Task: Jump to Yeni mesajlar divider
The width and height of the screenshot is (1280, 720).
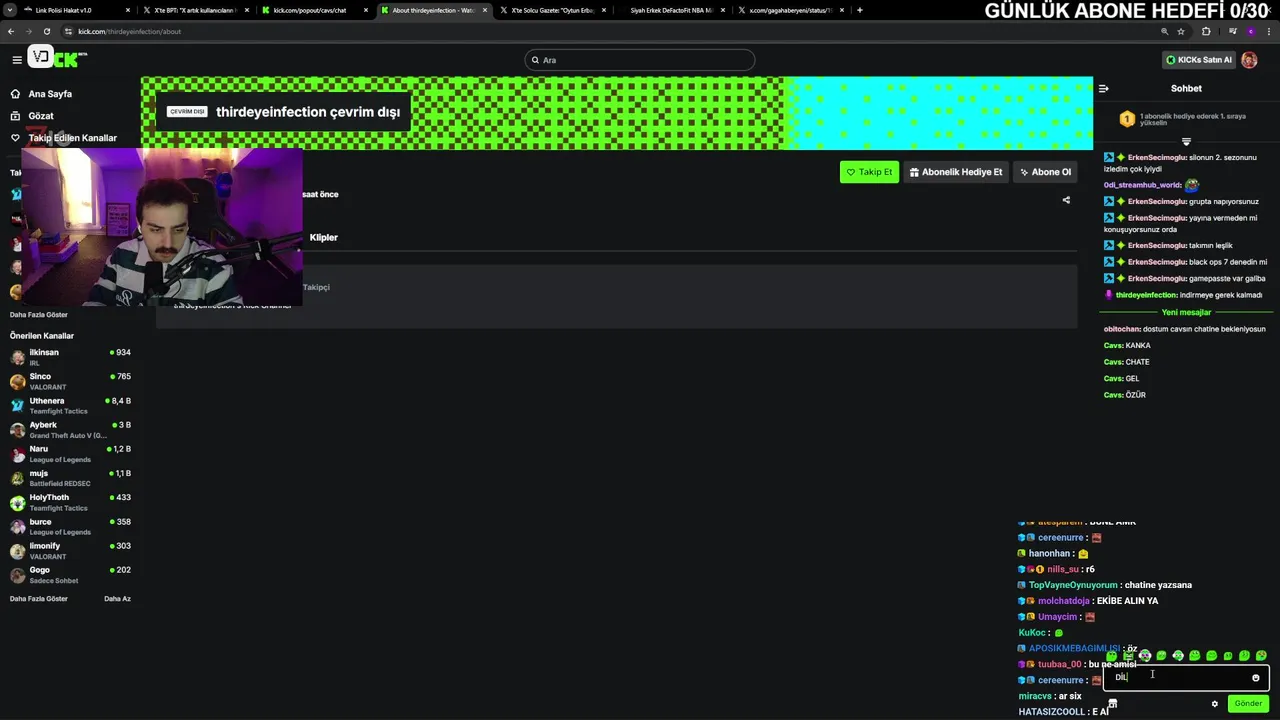Action: tap(1186, 312)
